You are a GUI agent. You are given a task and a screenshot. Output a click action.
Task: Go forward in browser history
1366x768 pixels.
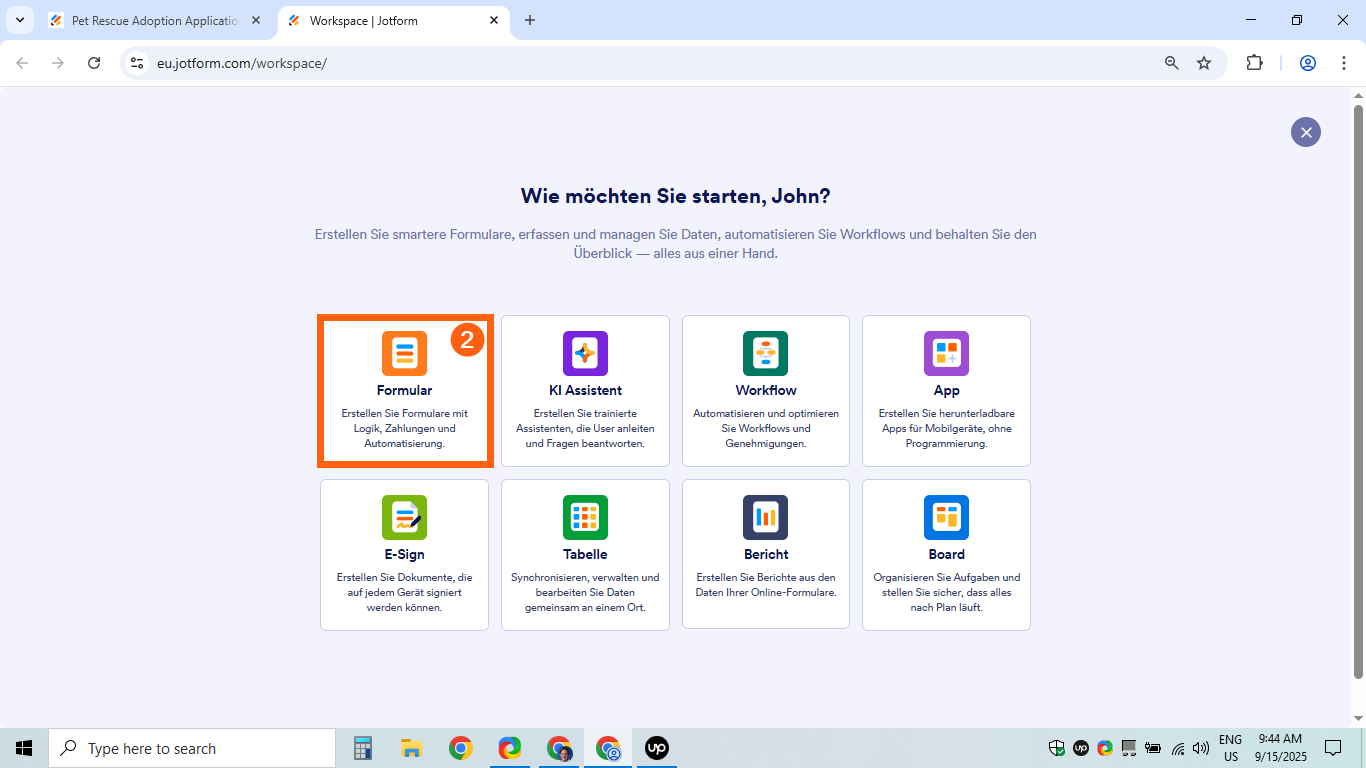click(x=58, y=63)
